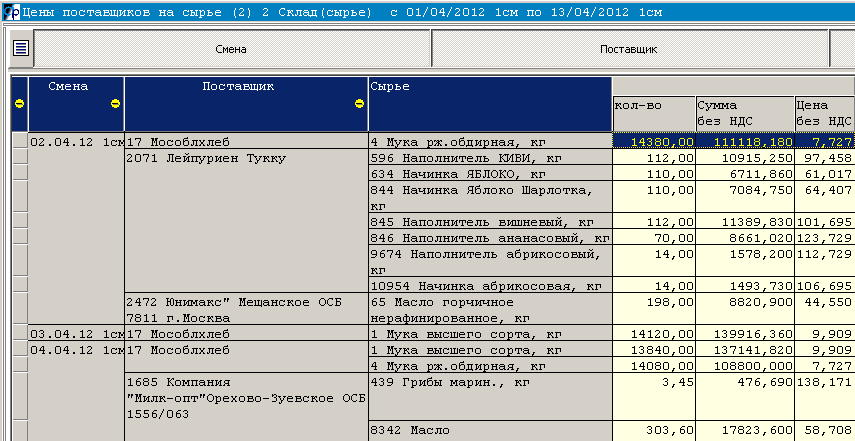
Task: Select shift cell 02.04.12 1см
Action: pyautogui.click(x=76, y=228)
